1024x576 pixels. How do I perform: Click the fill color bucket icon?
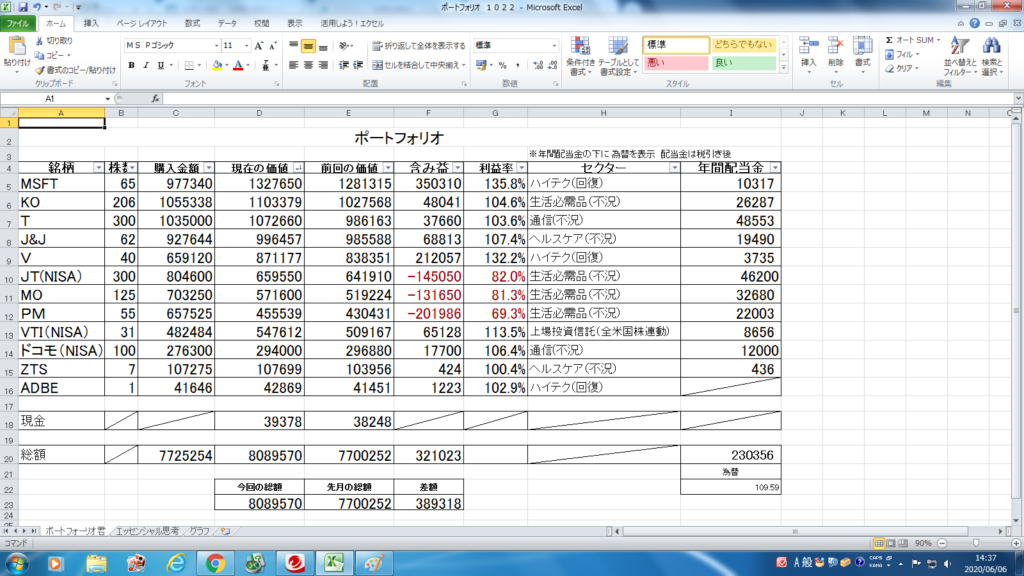point(217,65)
